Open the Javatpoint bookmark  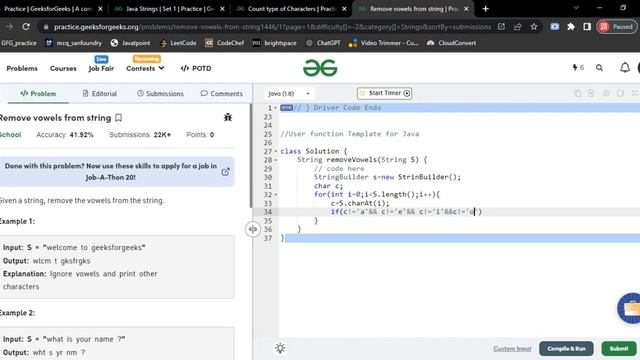click(x=131, y=43)
